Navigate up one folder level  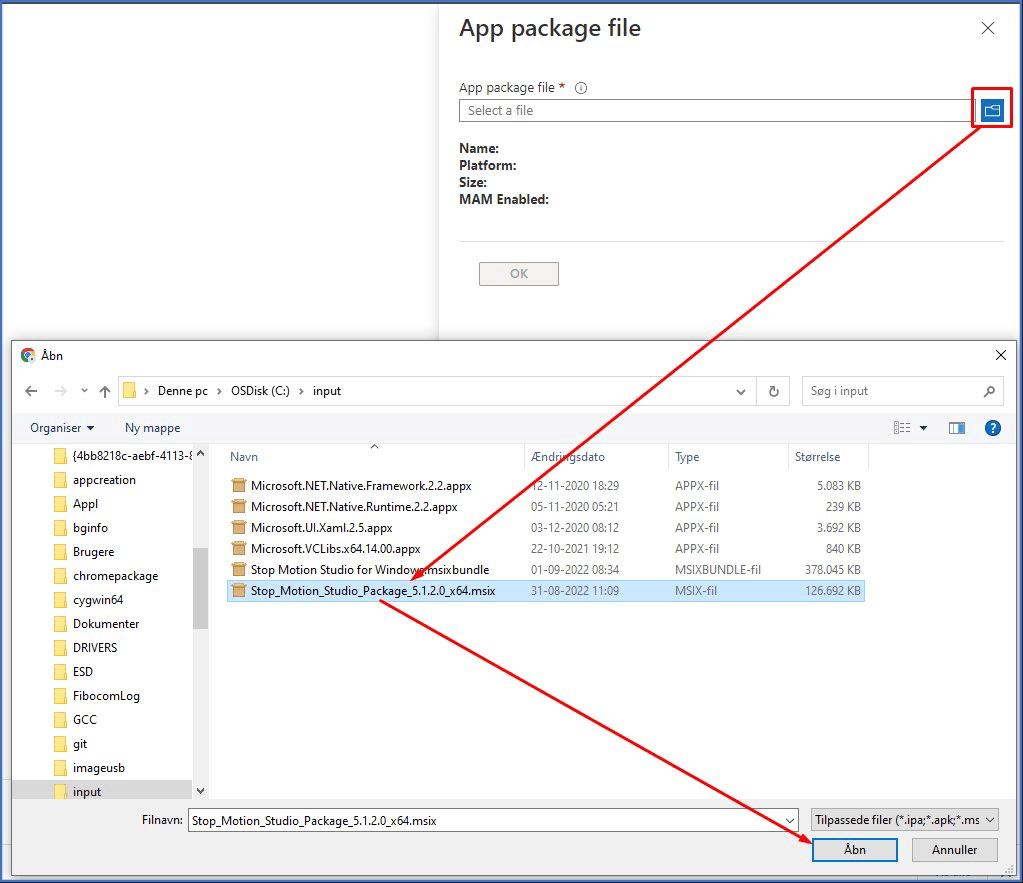(104, 391)
